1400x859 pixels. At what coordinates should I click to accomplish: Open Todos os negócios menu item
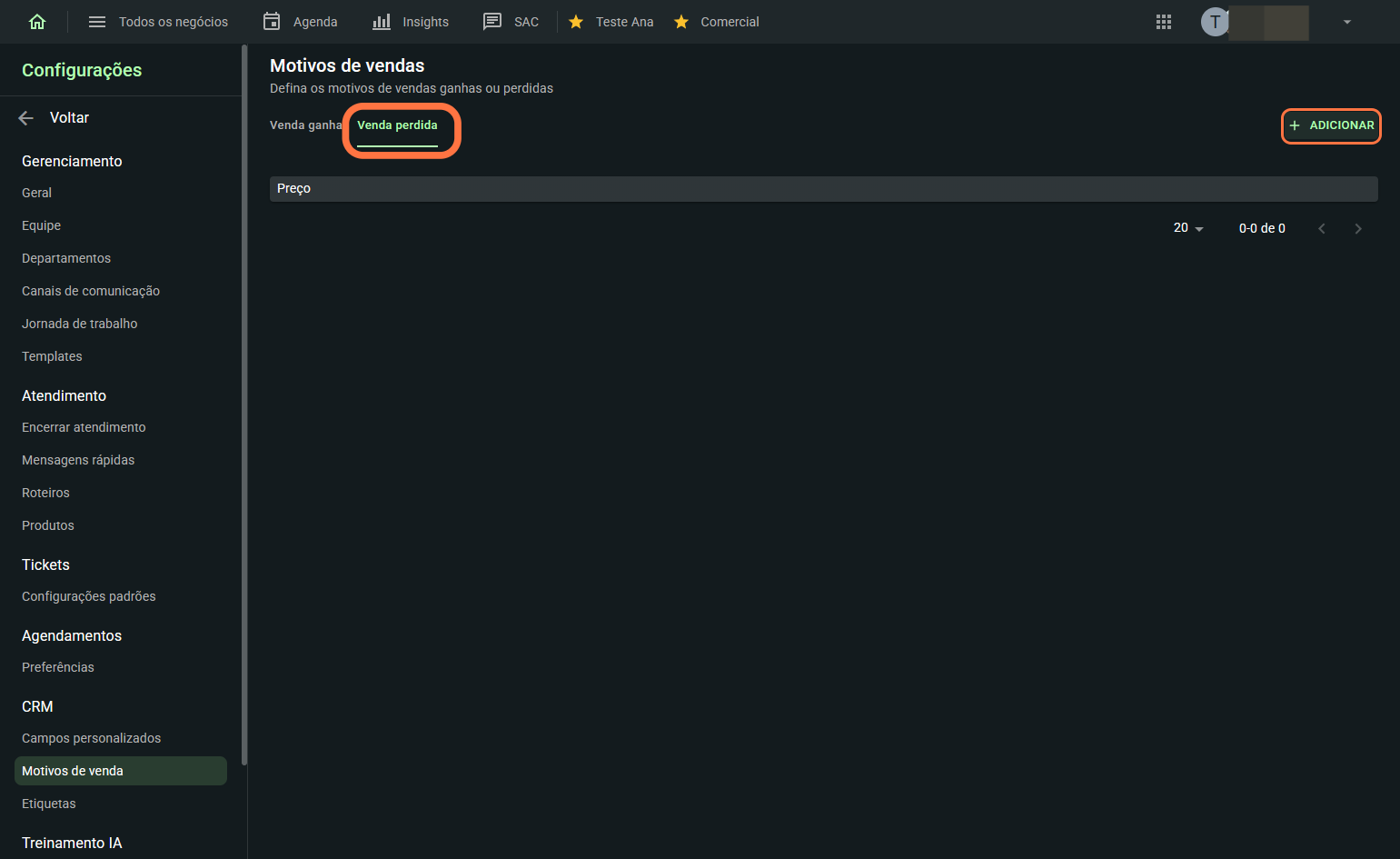[x=174, y=22]
